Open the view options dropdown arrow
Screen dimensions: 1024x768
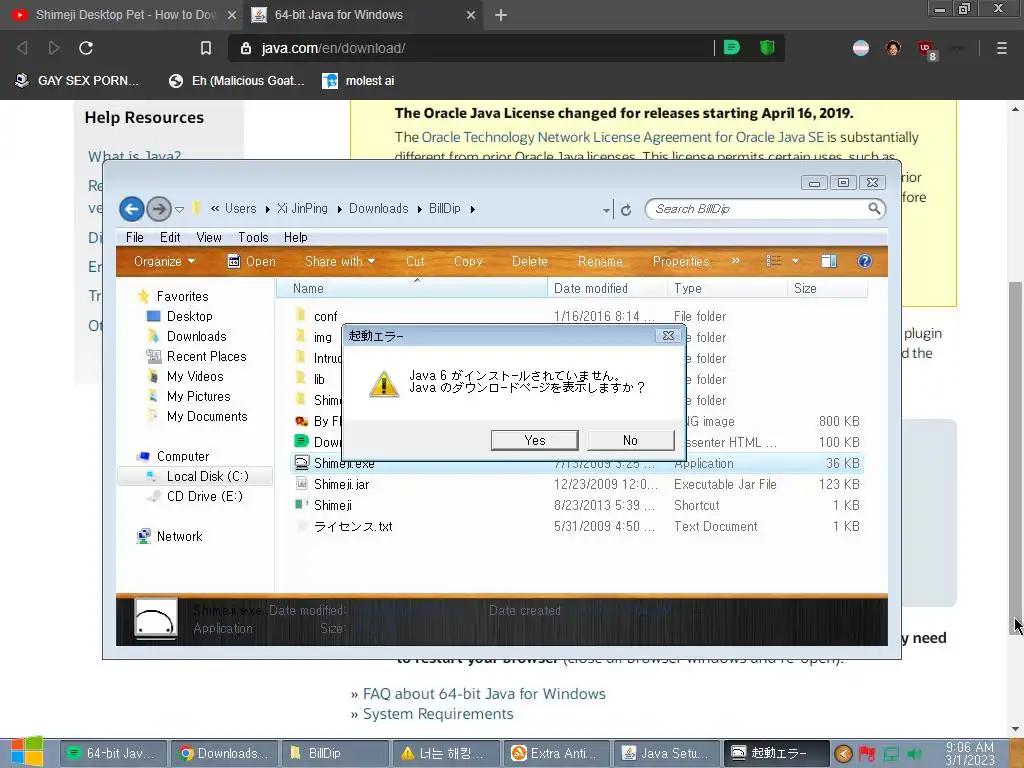[795, 261]
